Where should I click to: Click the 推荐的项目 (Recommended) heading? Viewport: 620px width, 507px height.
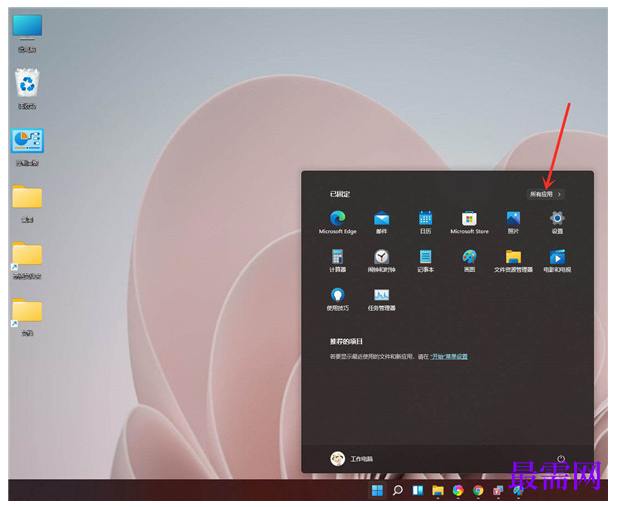[x=346, y=341]
